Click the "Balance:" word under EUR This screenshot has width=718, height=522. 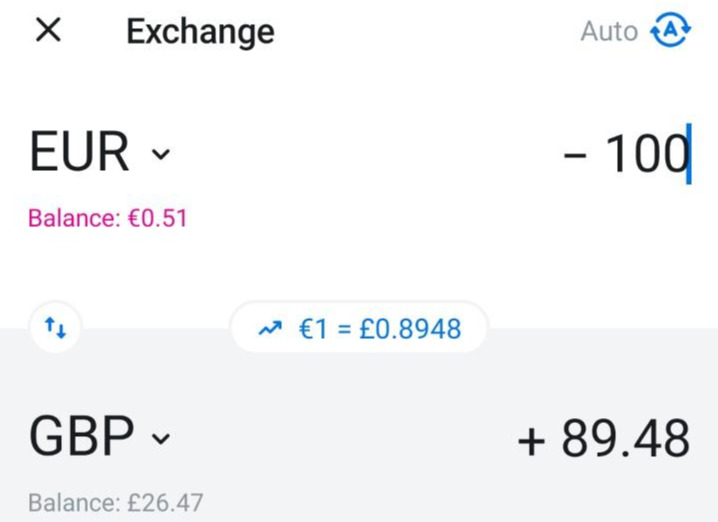(72, 218)
